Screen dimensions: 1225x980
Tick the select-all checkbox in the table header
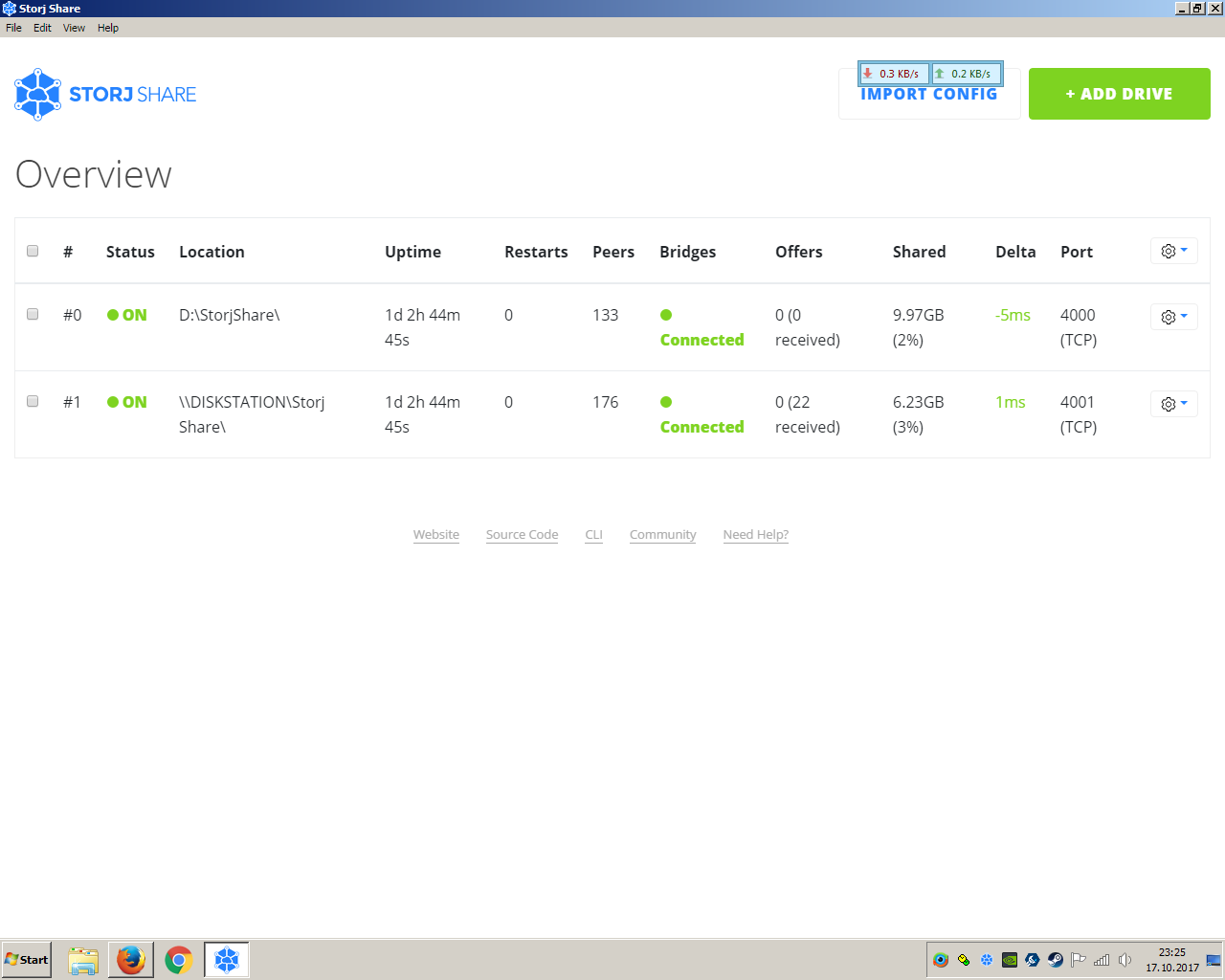pos(33,251)
